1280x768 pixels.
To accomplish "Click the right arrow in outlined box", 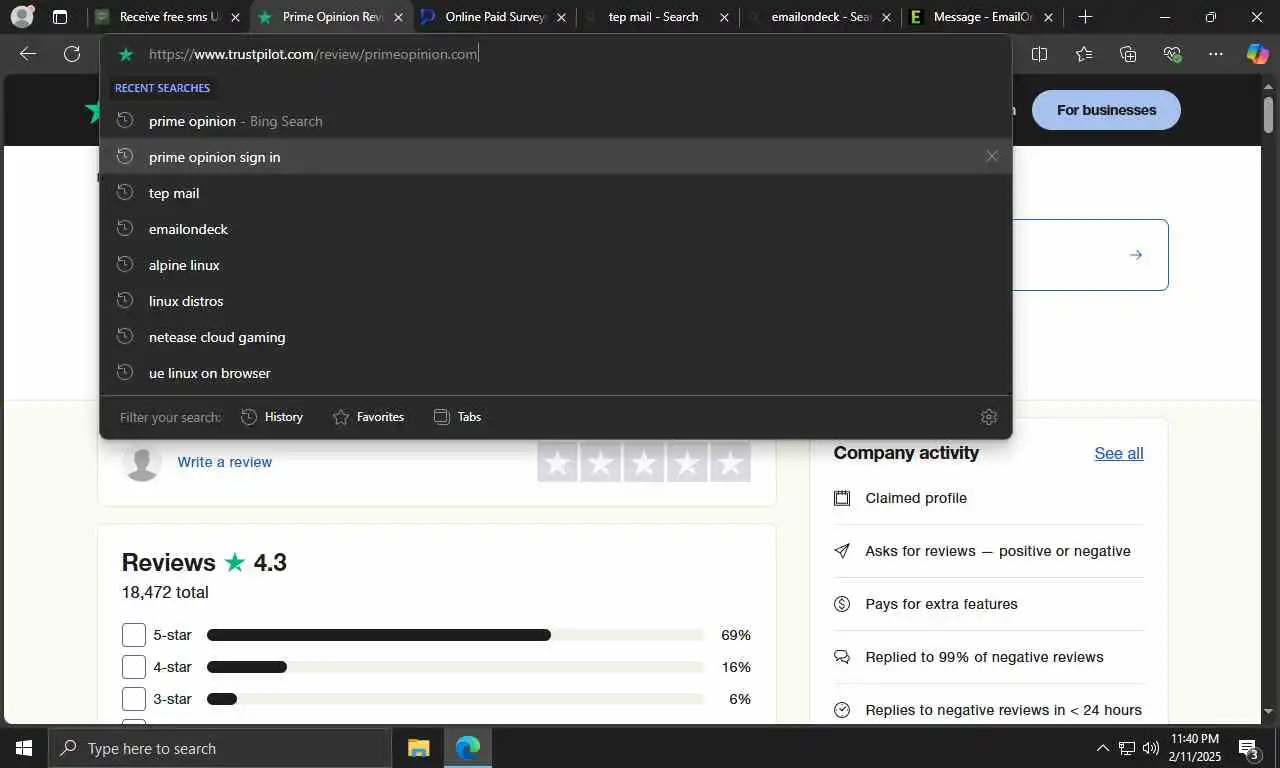I will pos(1136,255).
